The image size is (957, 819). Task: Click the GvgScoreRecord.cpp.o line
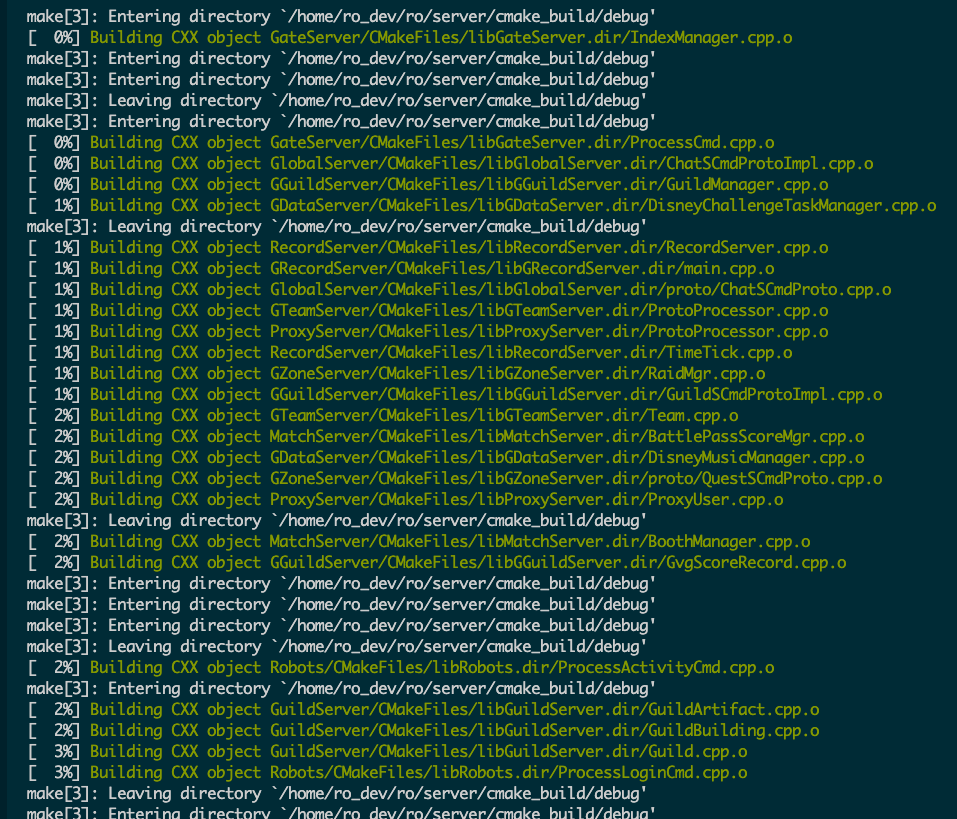point(467,562)
